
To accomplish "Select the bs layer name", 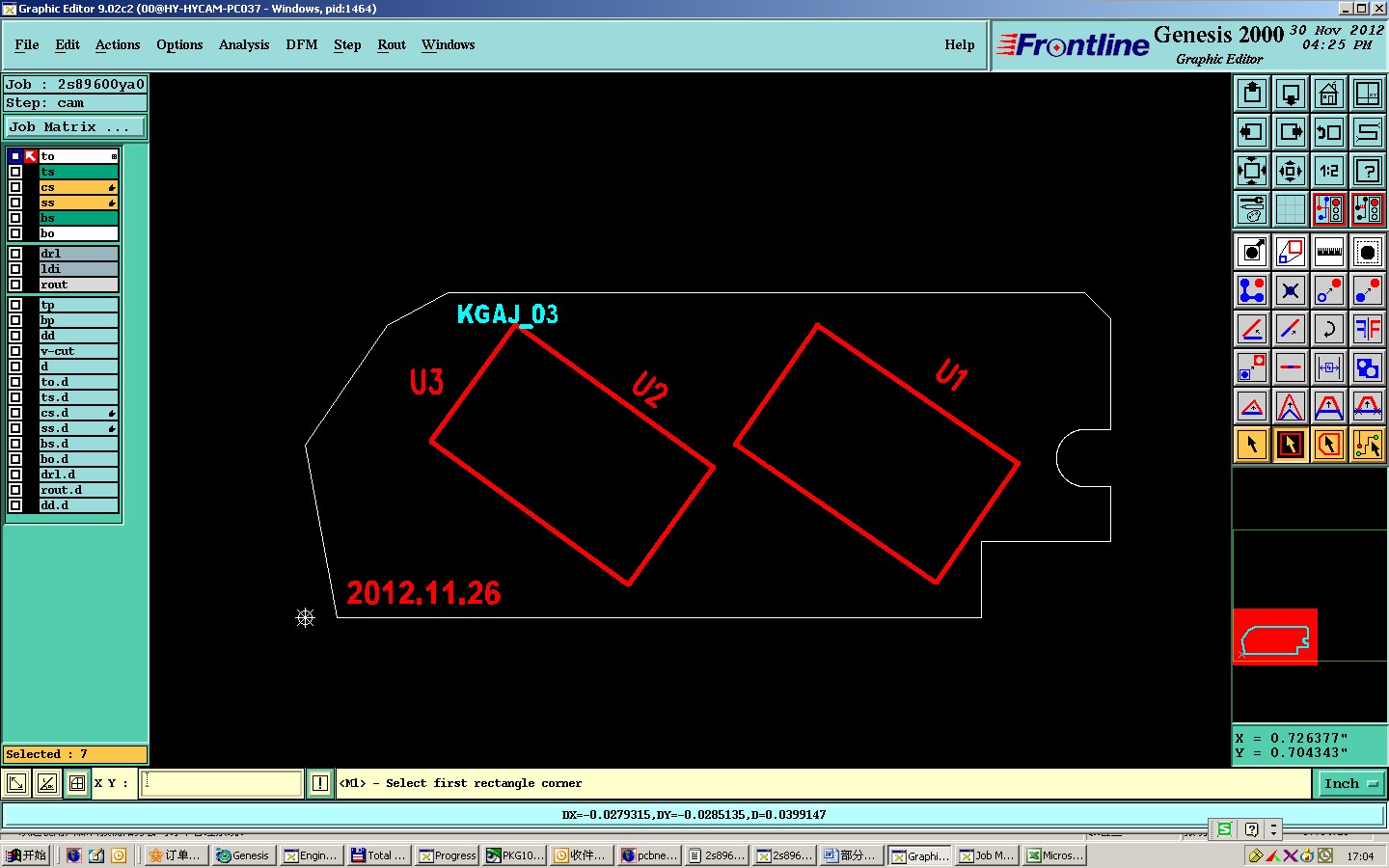I will (x=78, y=218).
